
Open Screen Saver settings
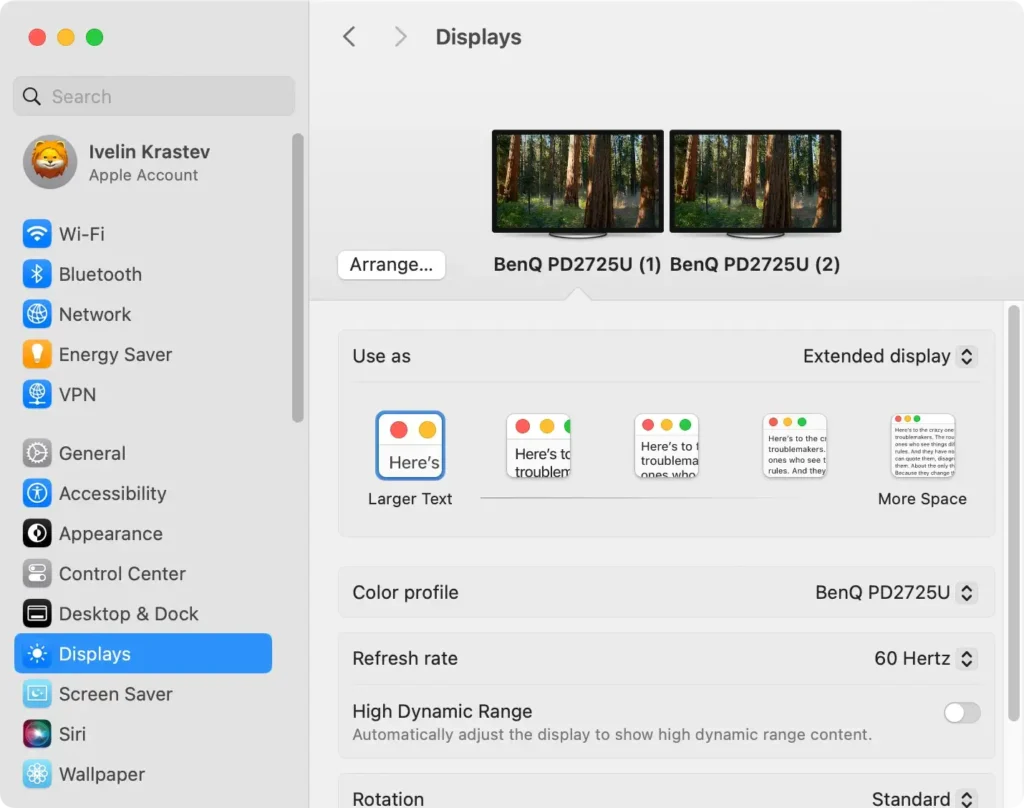coord(143,694)
